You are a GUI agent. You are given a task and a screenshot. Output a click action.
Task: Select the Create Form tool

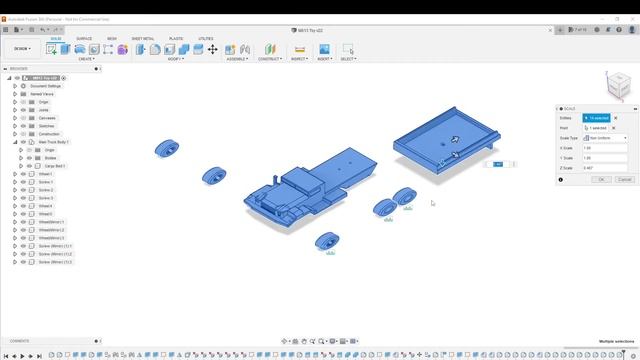(122, 49)
